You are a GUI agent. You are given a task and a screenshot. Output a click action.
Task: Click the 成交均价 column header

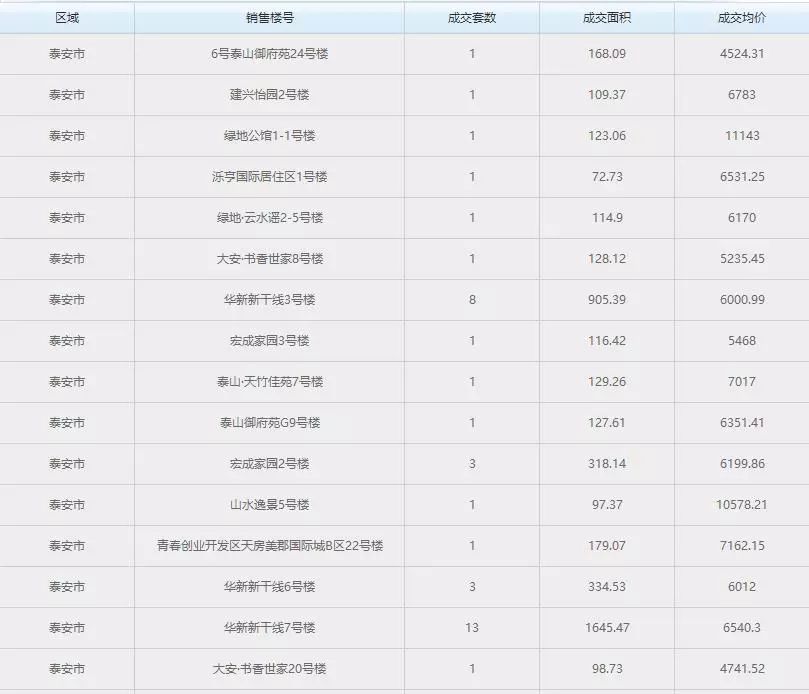tap(741, 18)
